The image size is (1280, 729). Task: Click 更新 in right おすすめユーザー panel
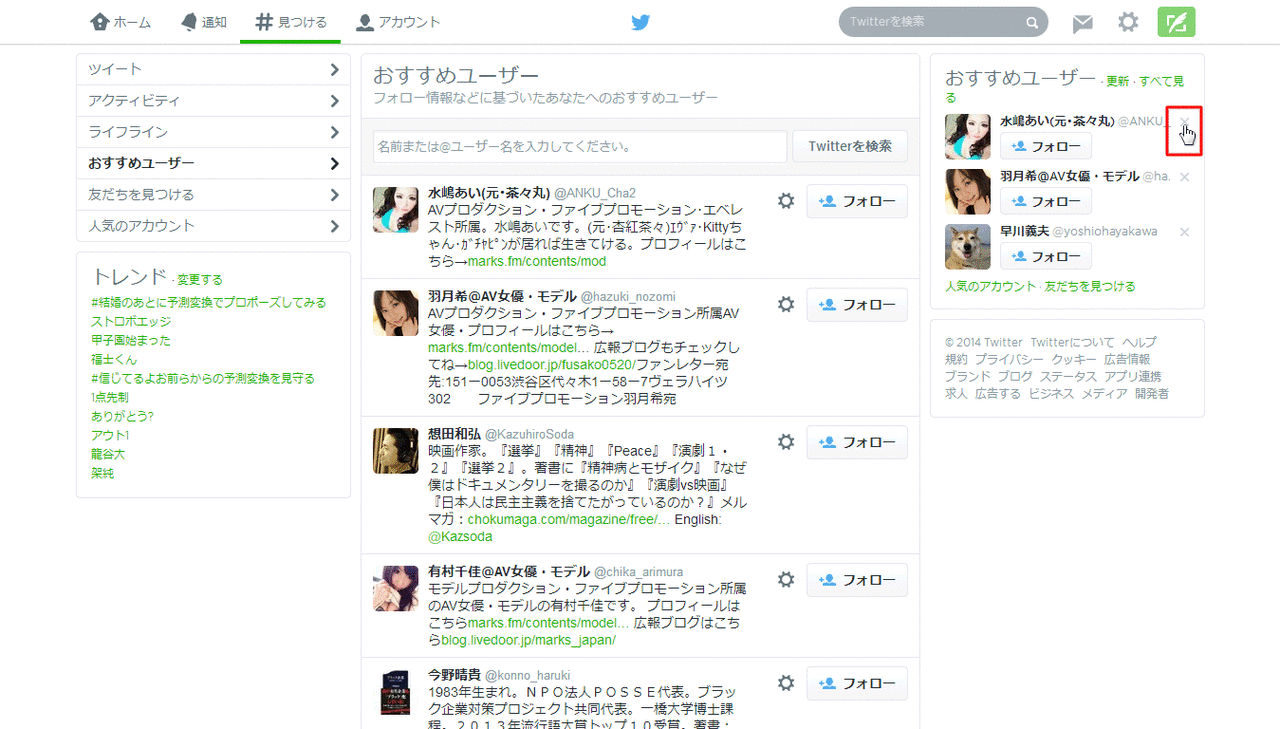click(1117, 81)
